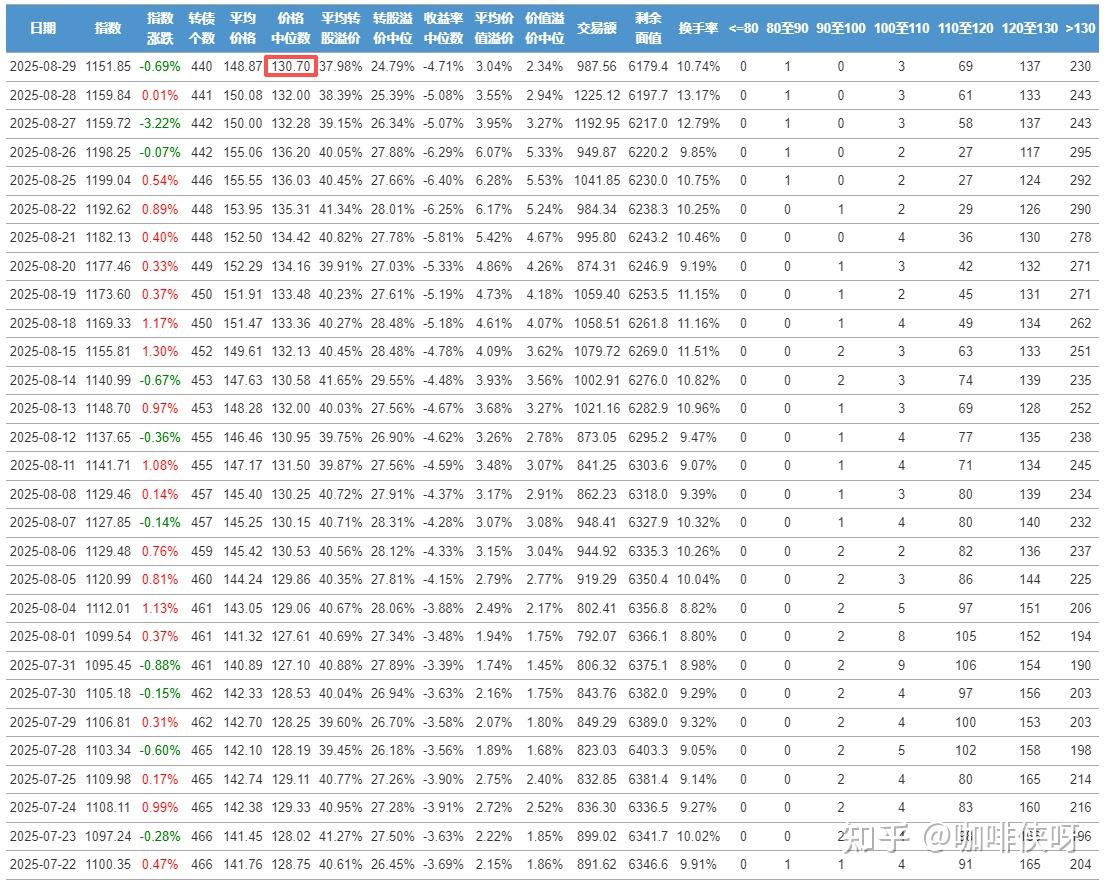Select the date 2025-08-14
The width and height of the screenshot is (1109, 885).
coord(42,381)
